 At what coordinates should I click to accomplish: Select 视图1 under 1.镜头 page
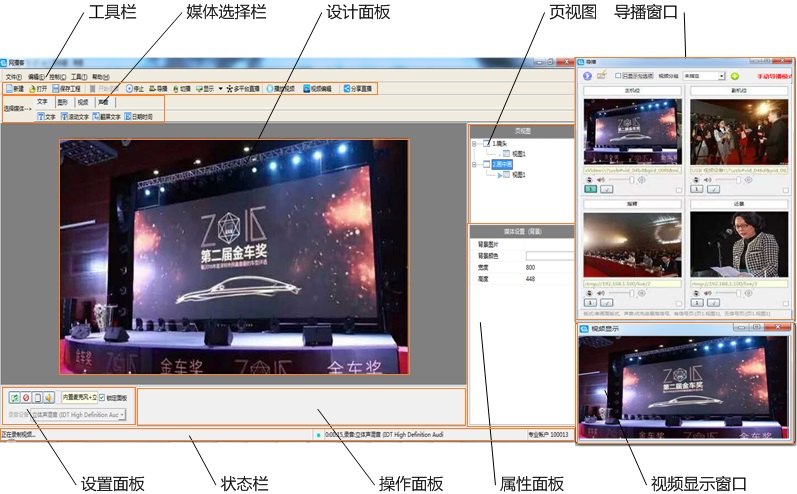click(x=518, y=153)
